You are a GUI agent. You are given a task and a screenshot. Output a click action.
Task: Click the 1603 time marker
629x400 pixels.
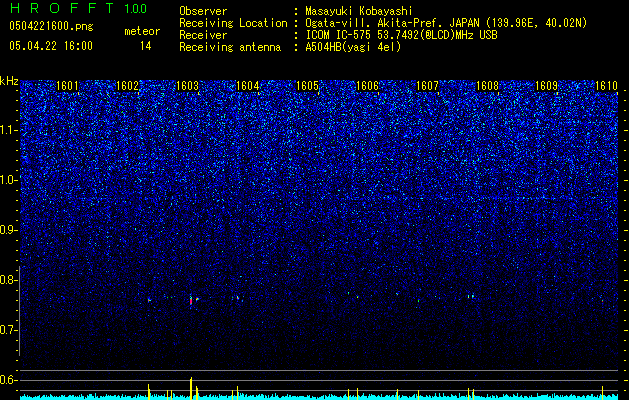coord(187,86)
